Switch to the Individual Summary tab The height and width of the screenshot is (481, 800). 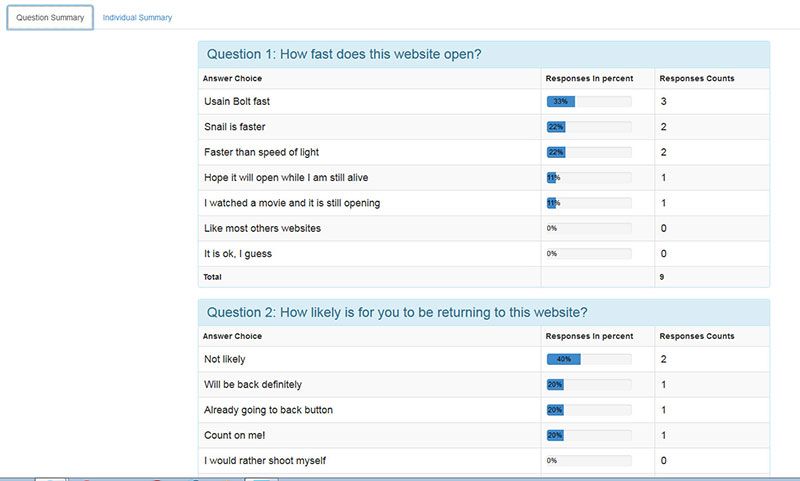137,18
